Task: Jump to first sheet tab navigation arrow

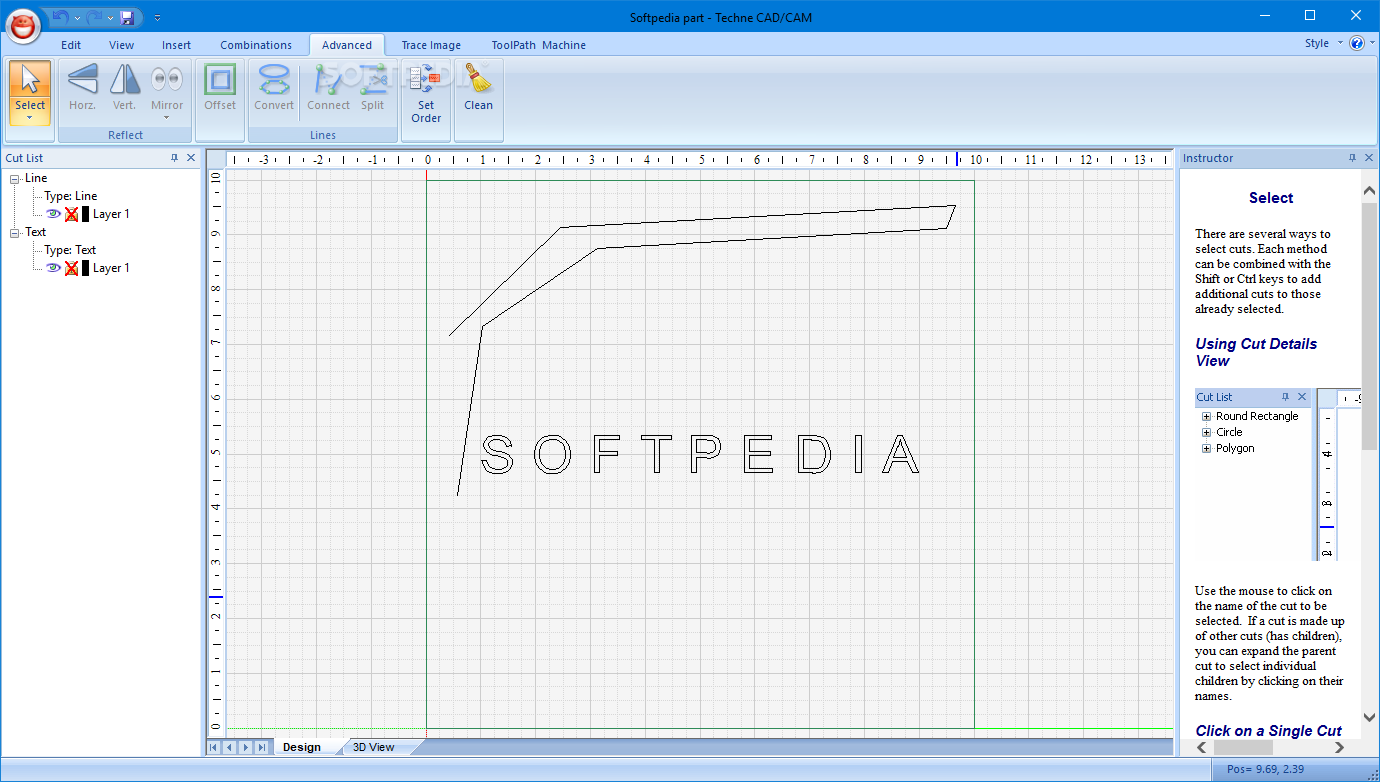Action: click(x=214, y=747)
